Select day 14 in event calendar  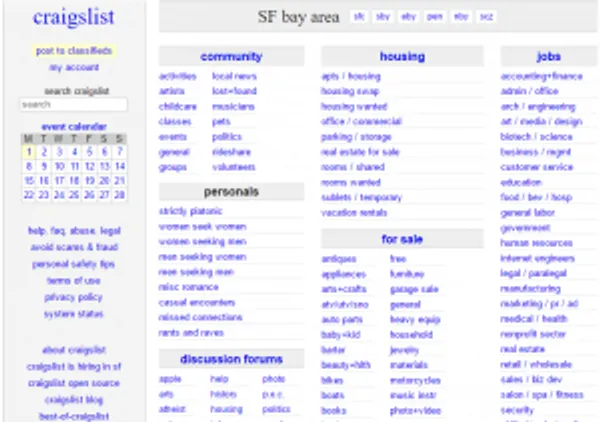[120, 166]
